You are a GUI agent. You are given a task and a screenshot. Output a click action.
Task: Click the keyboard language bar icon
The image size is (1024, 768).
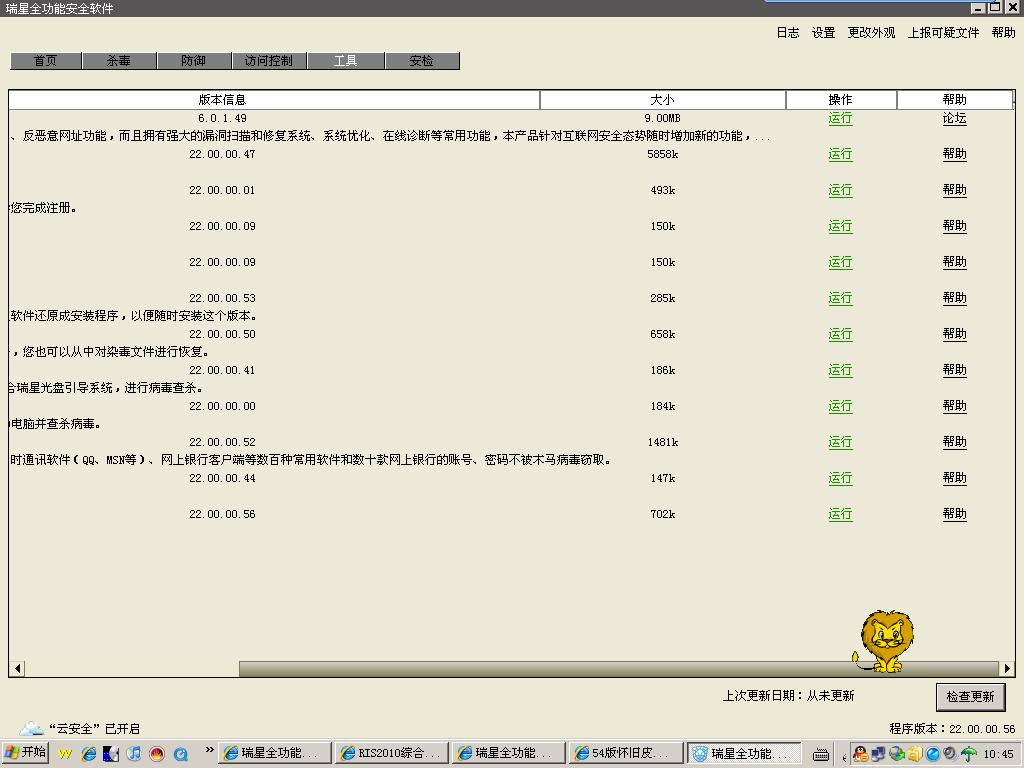click(821, 755)
